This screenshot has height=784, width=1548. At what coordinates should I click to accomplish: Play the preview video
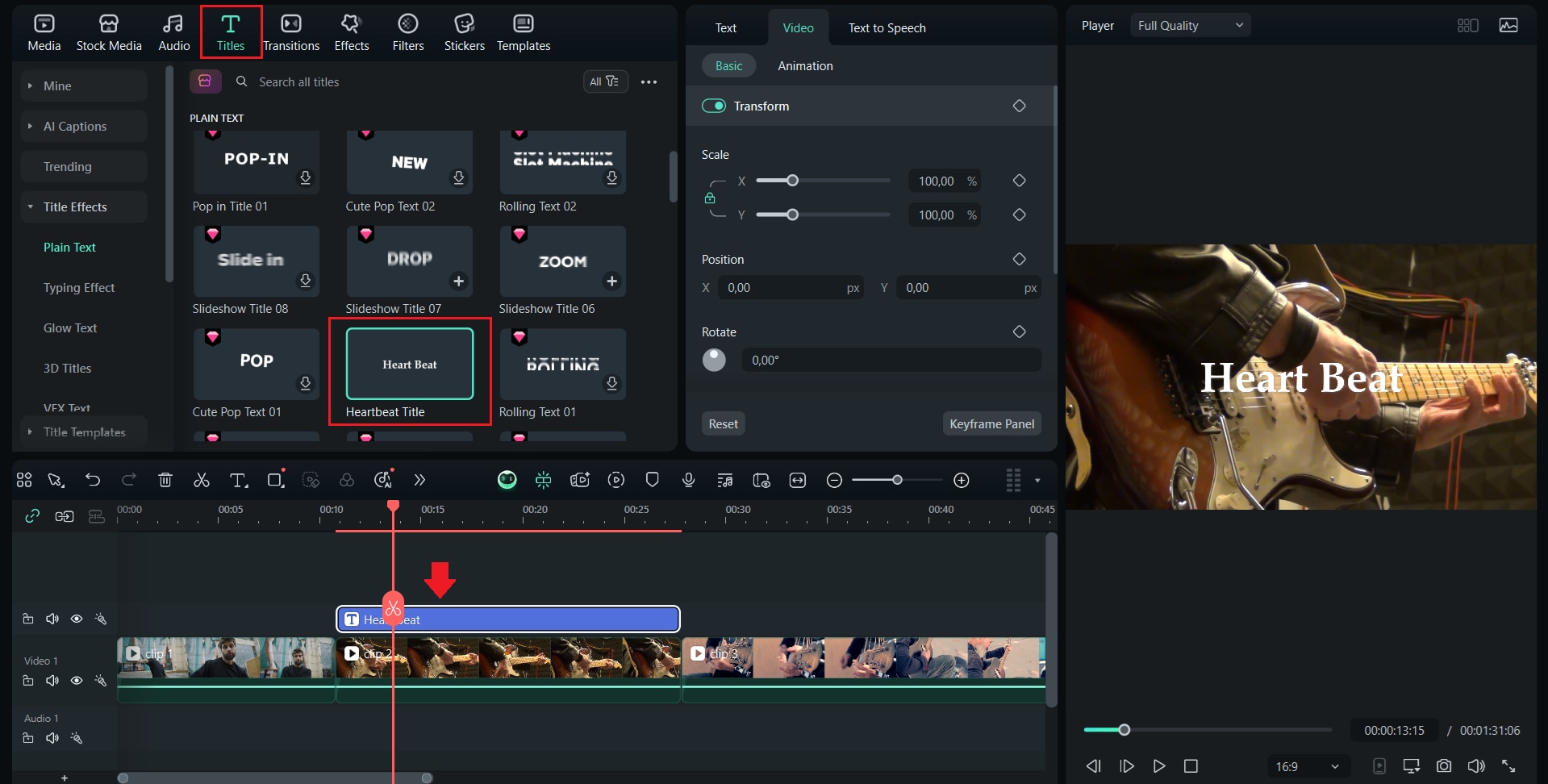(x=1158, y=765)
